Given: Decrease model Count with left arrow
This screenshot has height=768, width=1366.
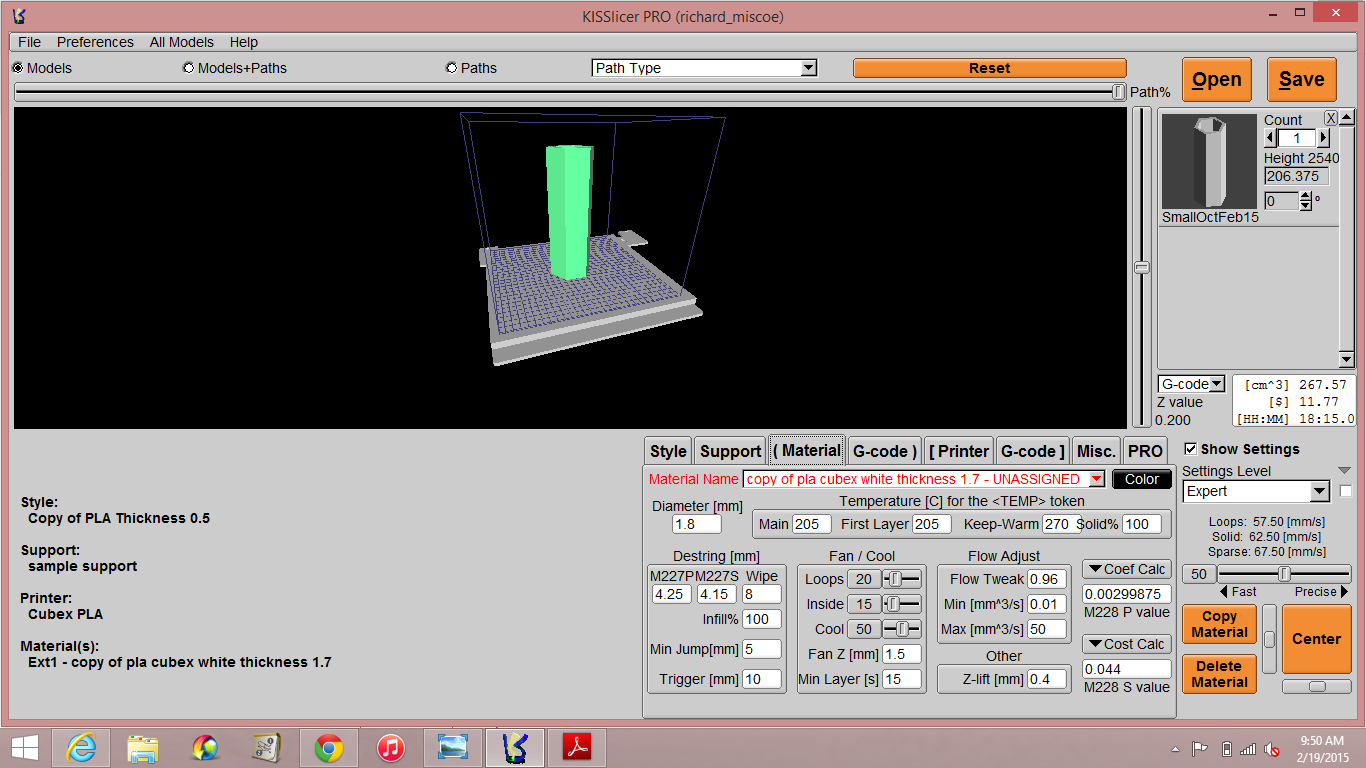Looking at the screenshot, I should tap(1271, 138).
